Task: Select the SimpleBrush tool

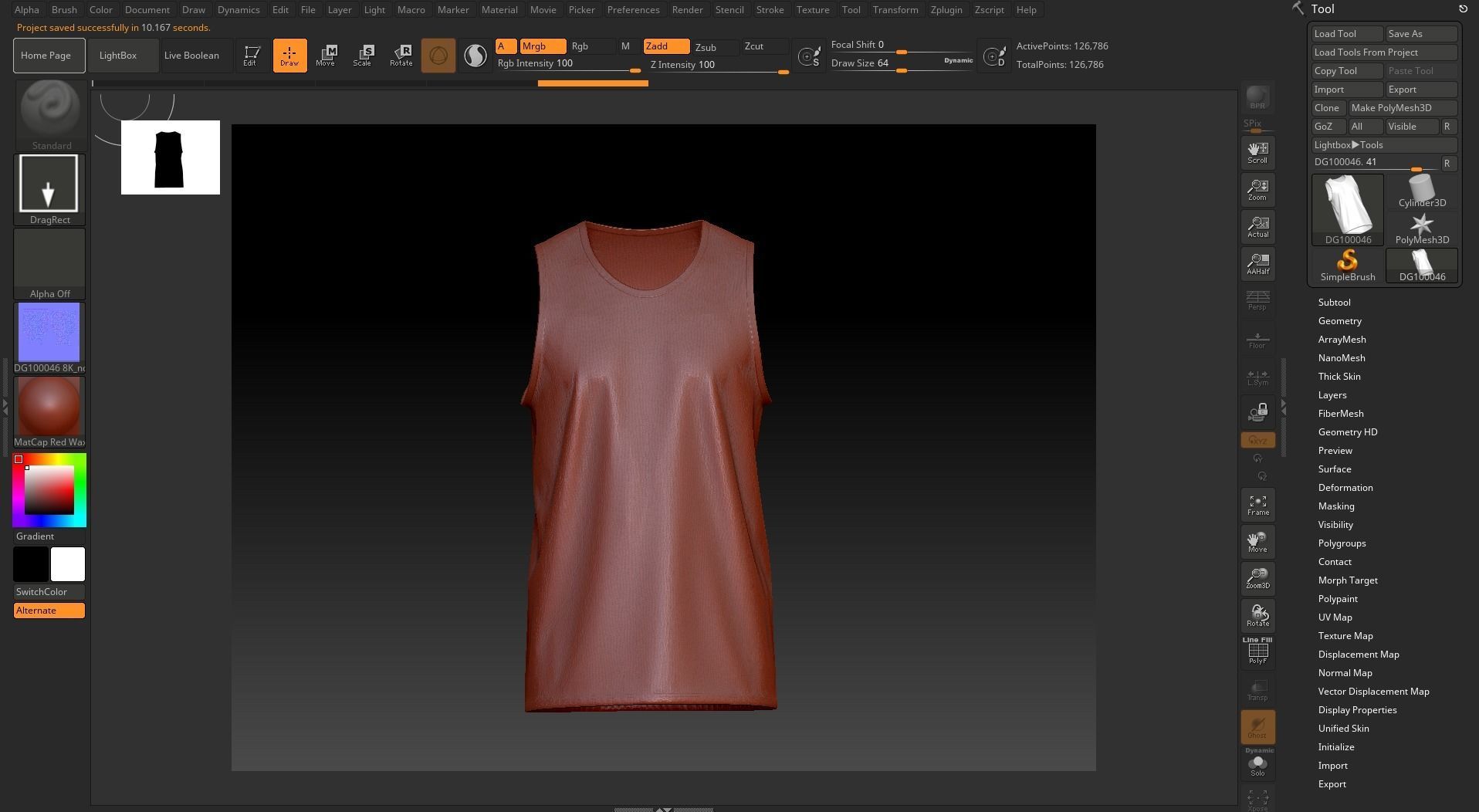Action: tap(1347, 266)
